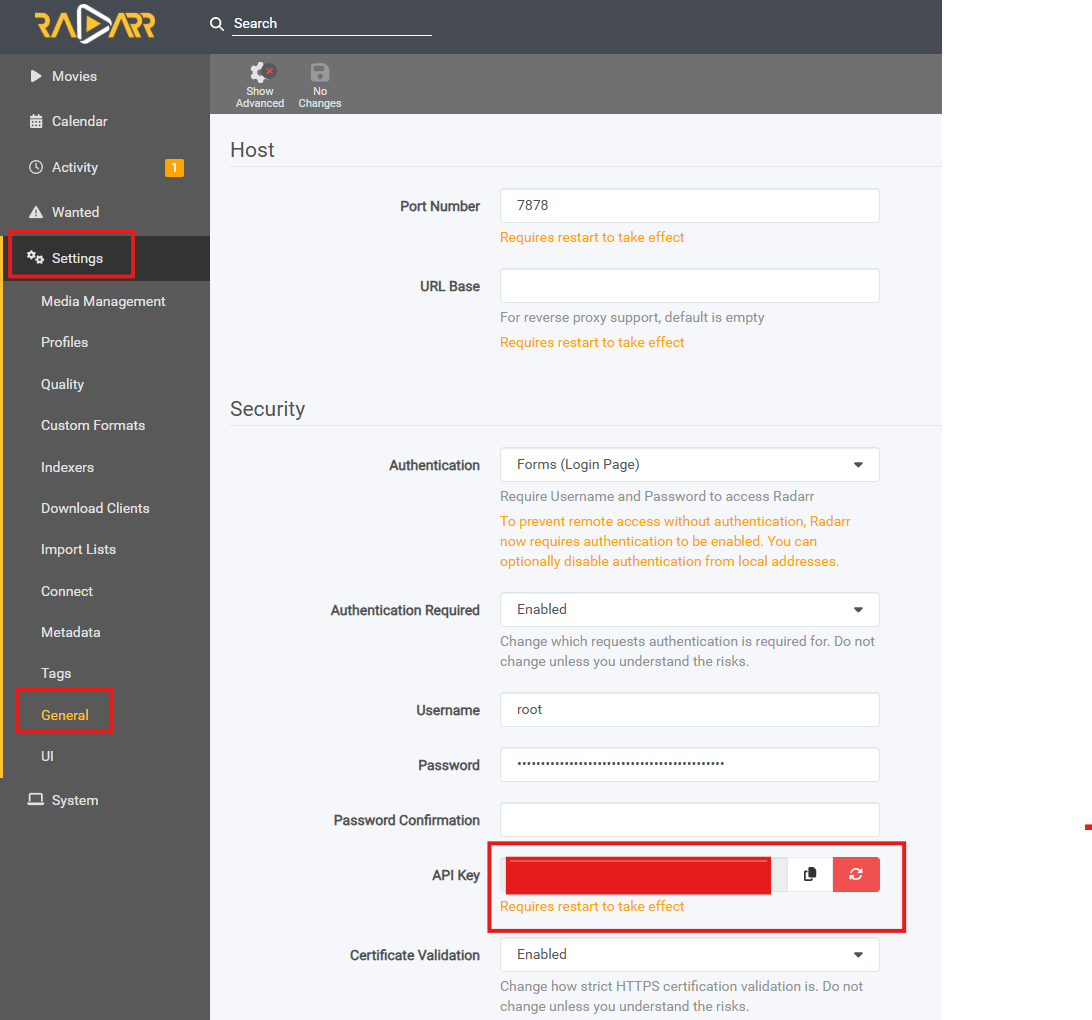Viewport: 1092px width, 1020px height.
Task: Click the No Changes save icon
Action: pos(320,73)
